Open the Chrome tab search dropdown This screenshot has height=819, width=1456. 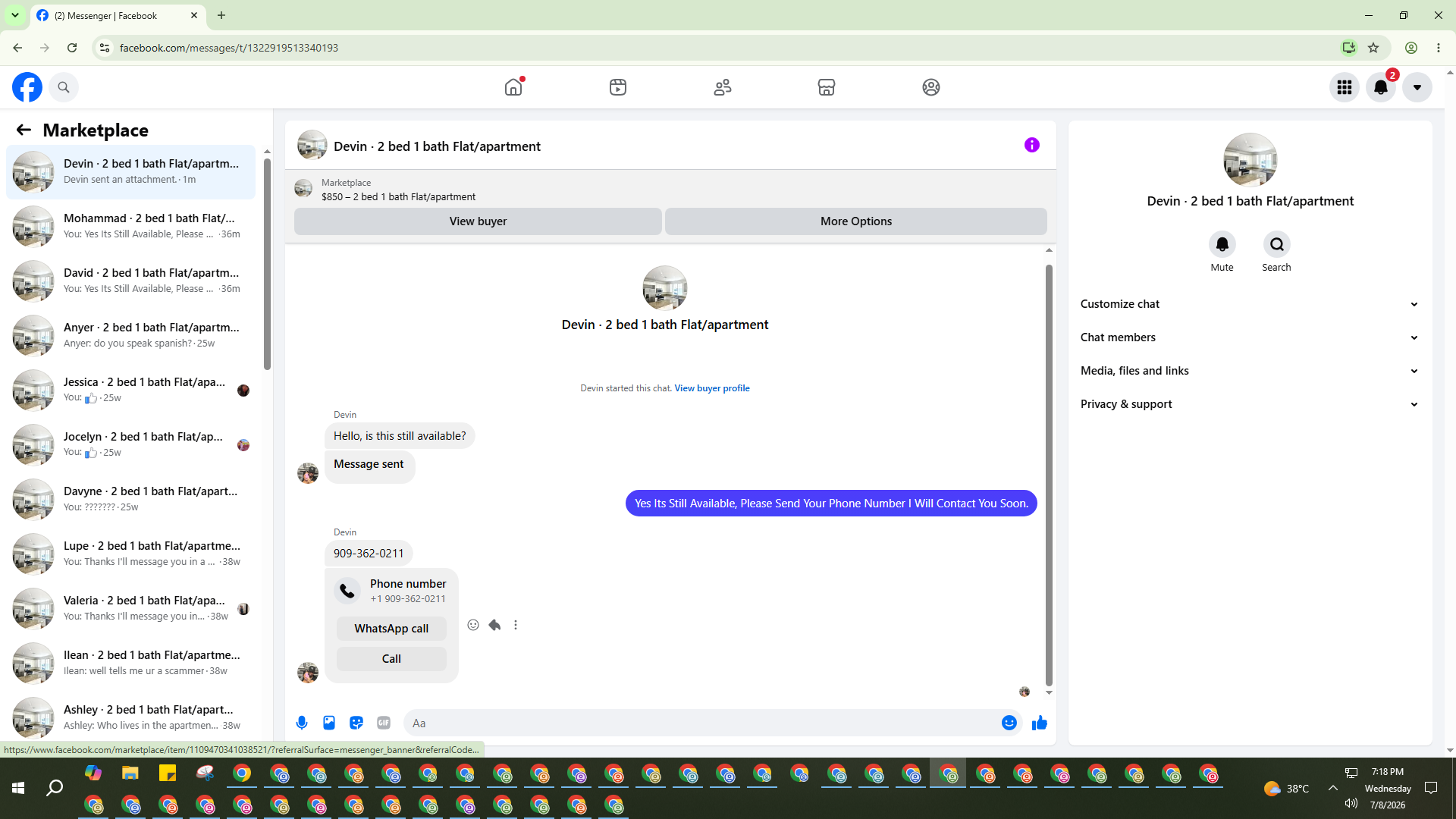pyautogui.click(x=15, y=15)
